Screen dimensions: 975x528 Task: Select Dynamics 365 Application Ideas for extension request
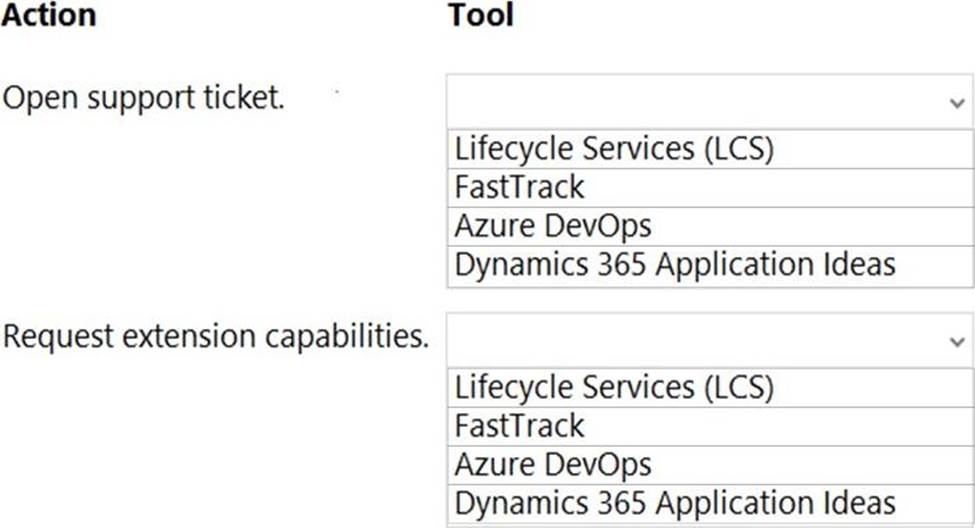pyautogui.click(x=709, y=505)
